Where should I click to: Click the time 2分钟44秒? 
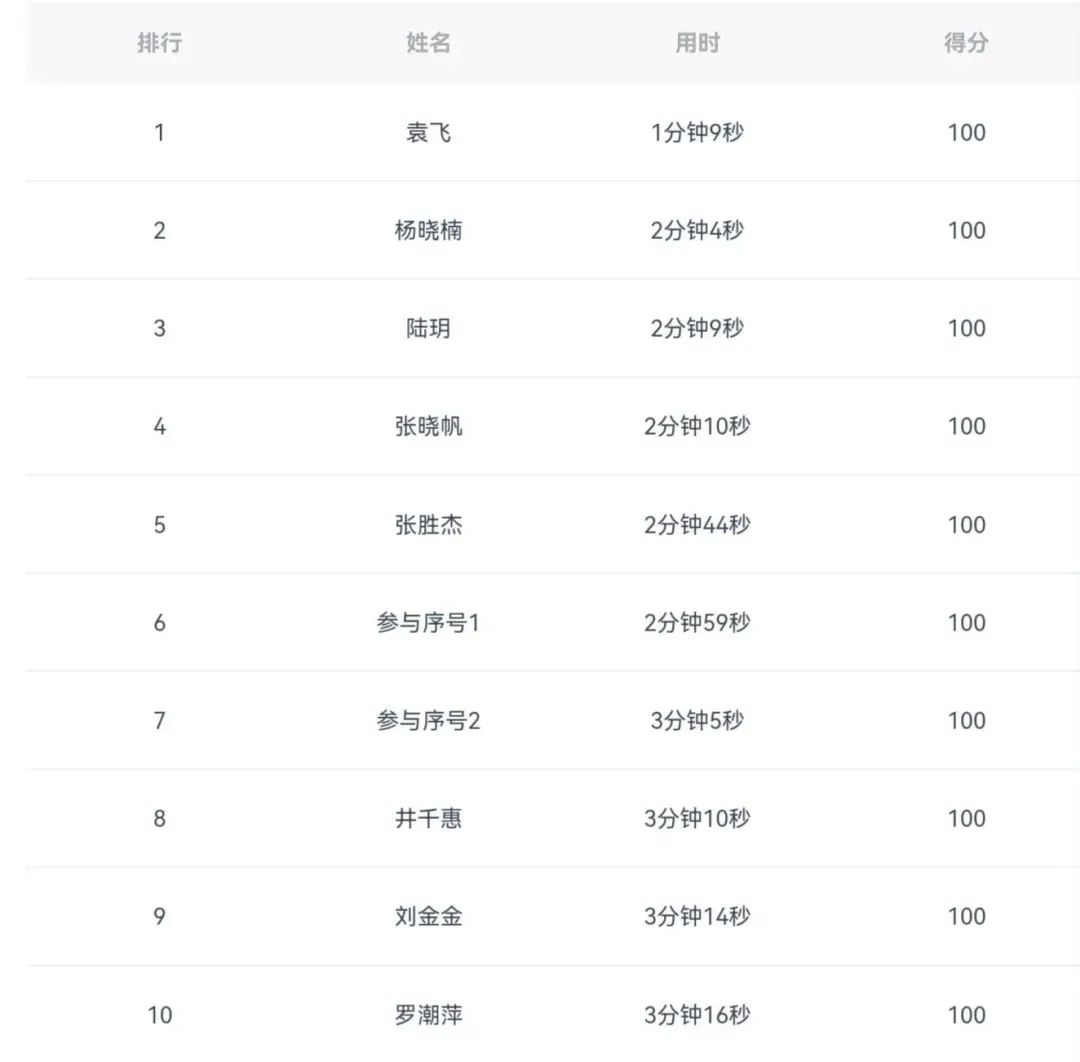tap(697, 525)
